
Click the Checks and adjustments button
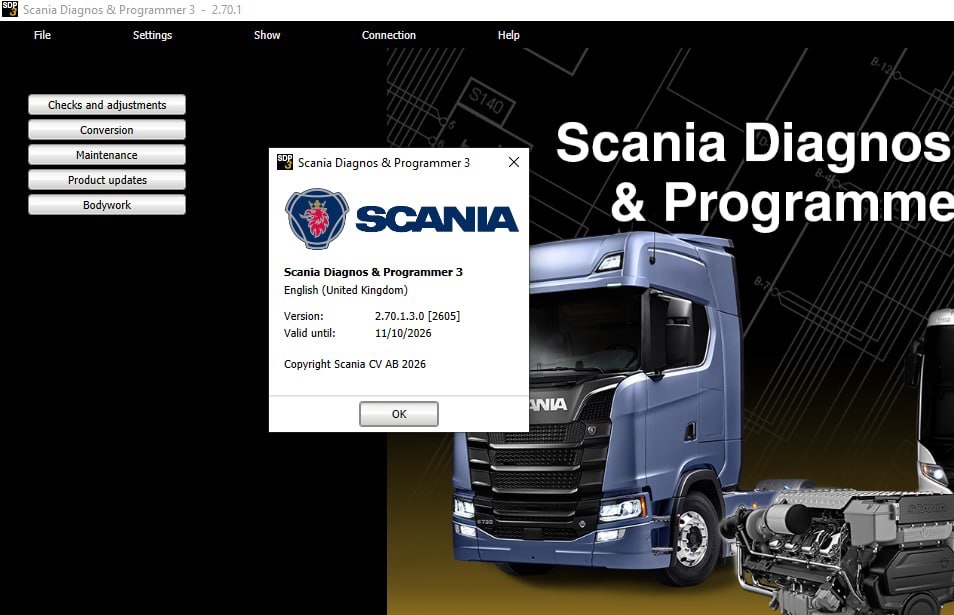107,105
